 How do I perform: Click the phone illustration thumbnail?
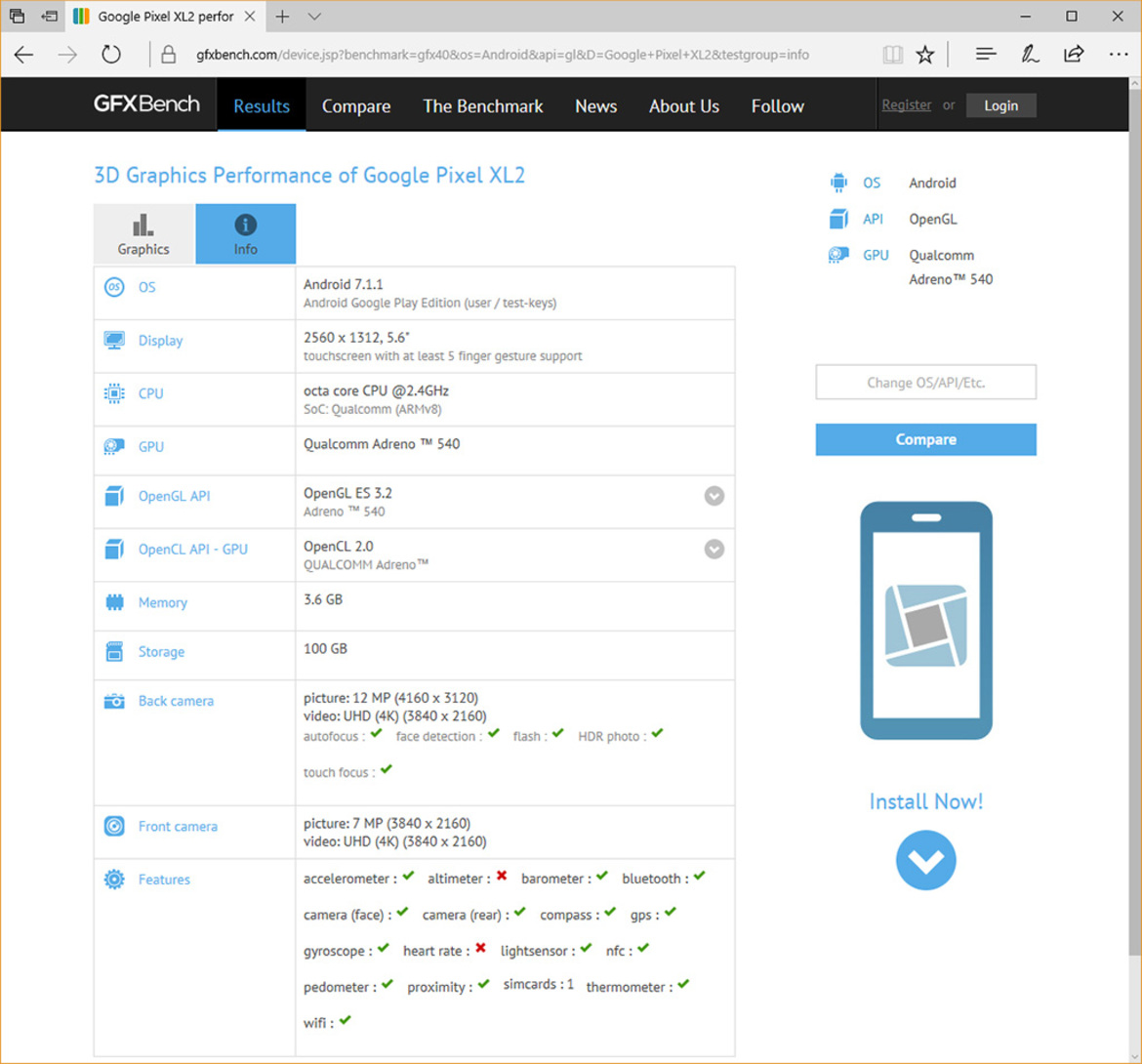[x=925, y=621]
